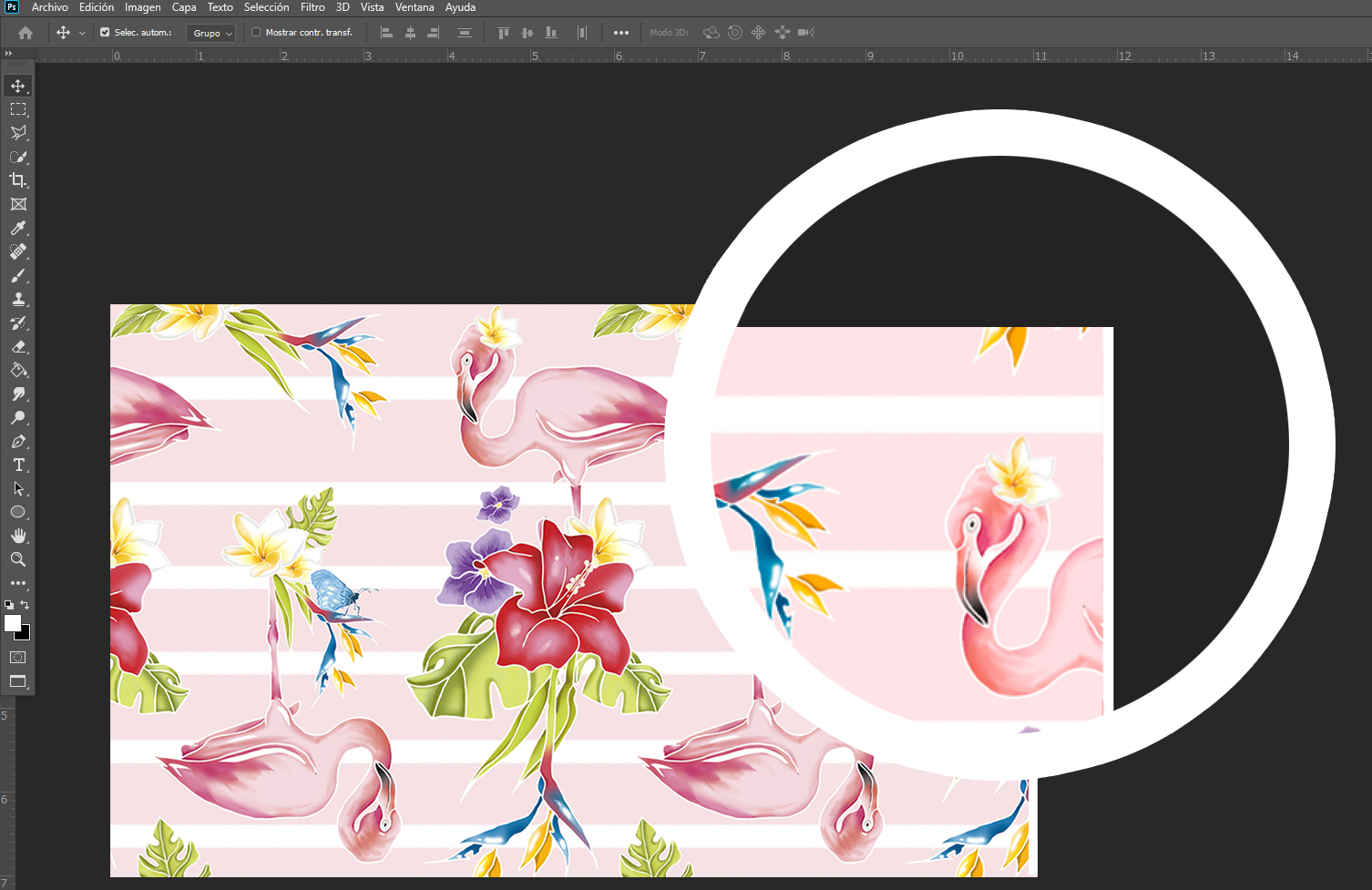This screenshot has width=1372, height=890.
Task: Select the Horizontal Type tool
Action: 17,465
